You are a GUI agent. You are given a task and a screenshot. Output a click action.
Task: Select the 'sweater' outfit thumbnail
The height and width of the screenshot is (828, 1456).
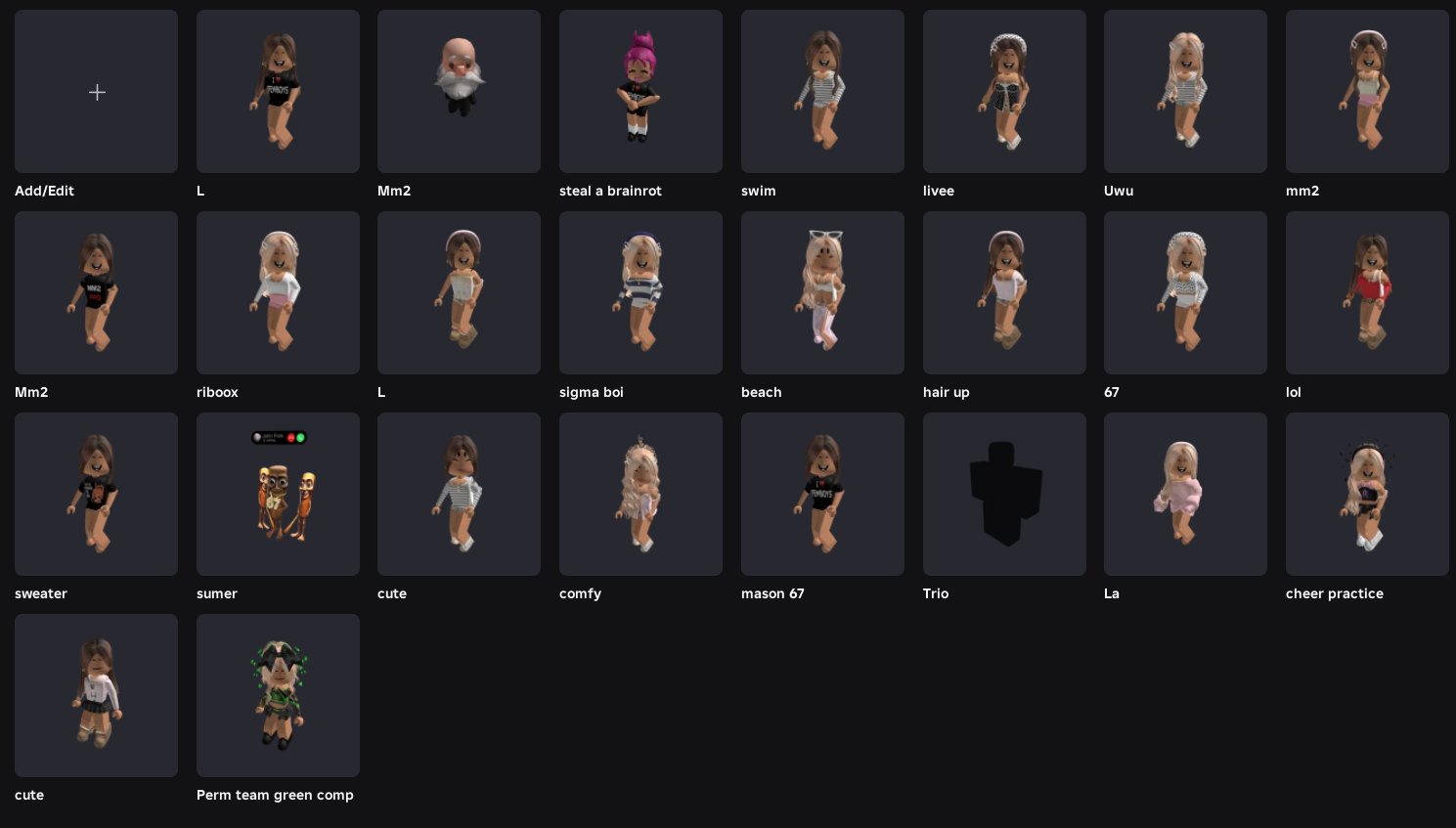96,495
